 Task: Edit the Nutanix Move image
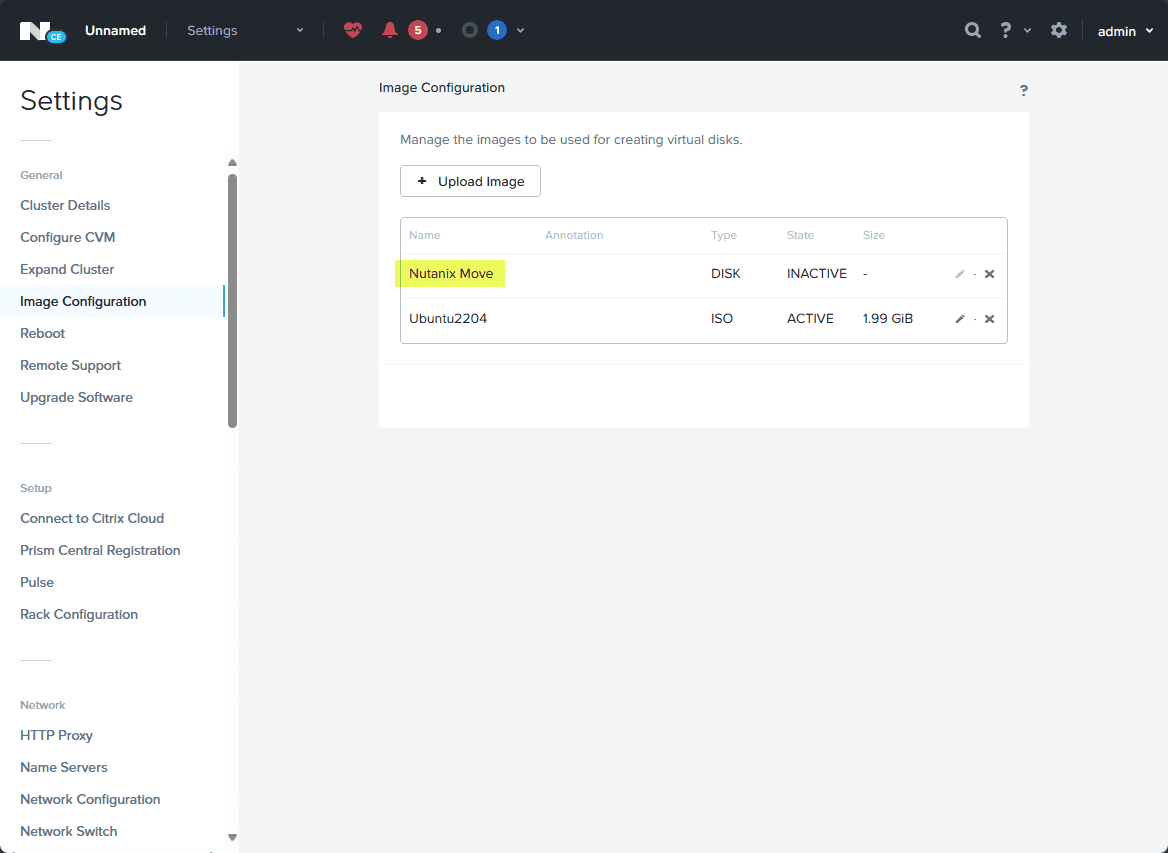(960, 274)
